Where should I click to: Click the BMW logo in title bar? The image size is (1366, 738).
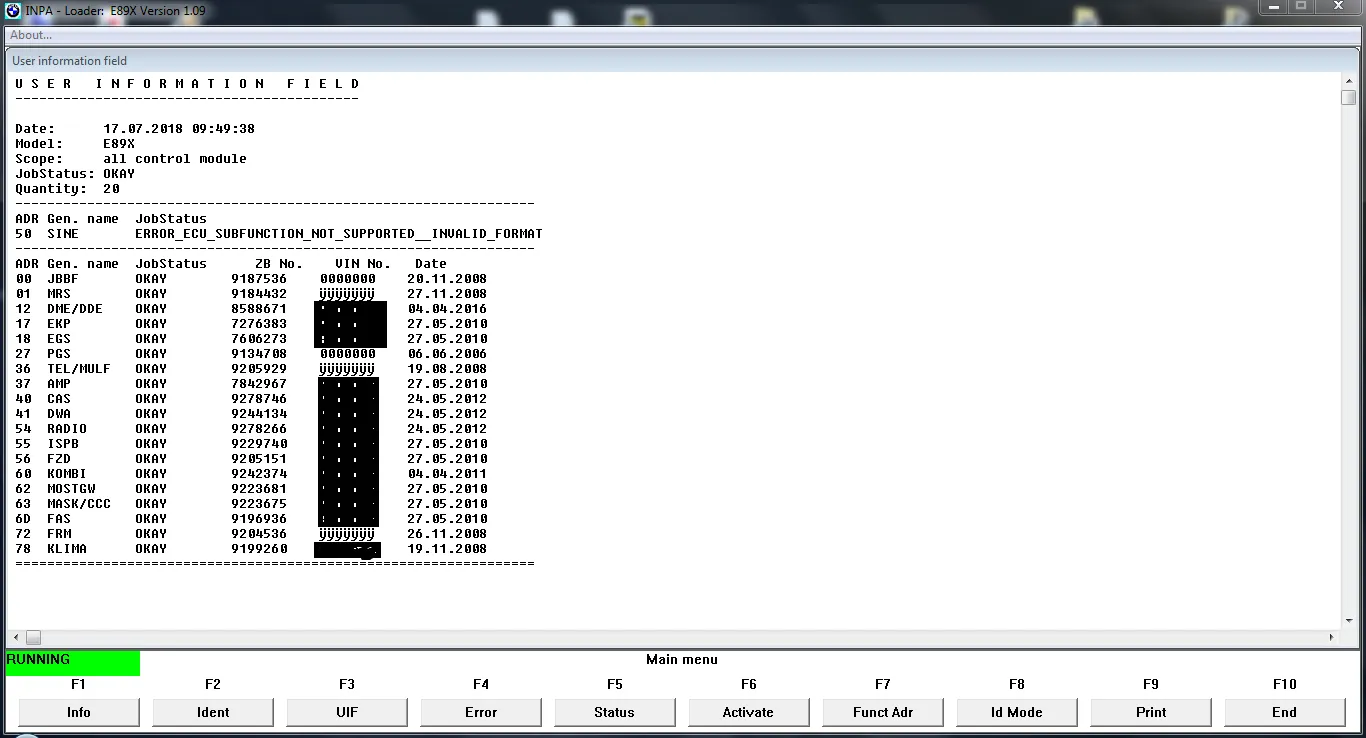point(13,11)
